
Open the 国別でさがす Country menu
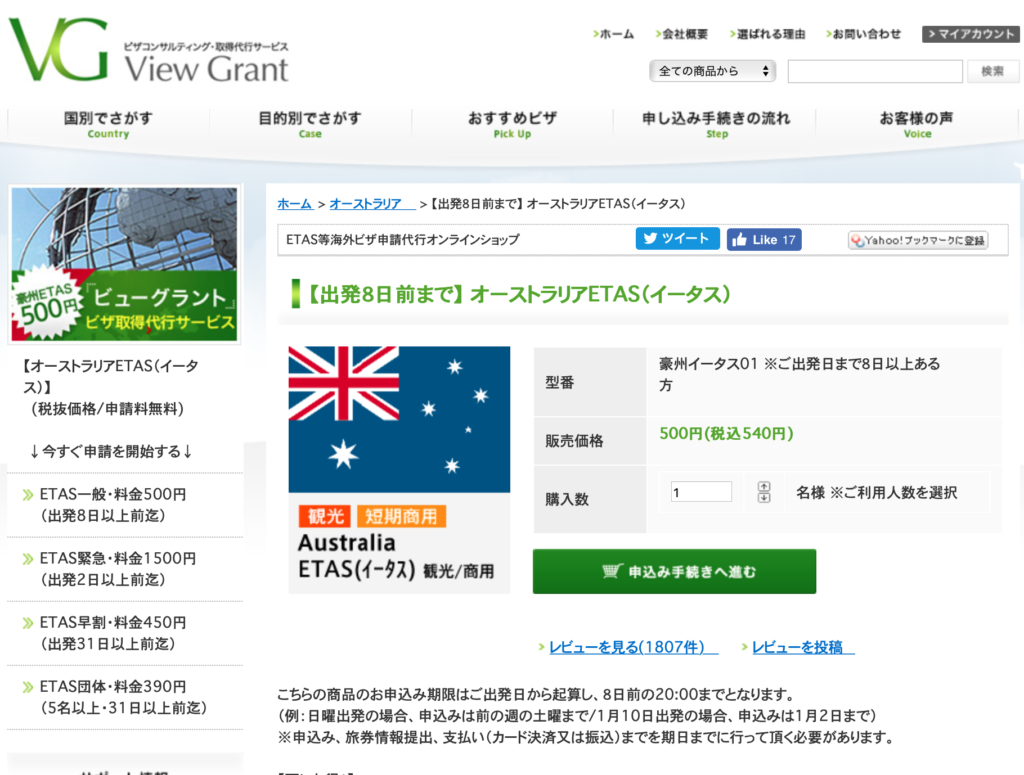tap(108, 124)
